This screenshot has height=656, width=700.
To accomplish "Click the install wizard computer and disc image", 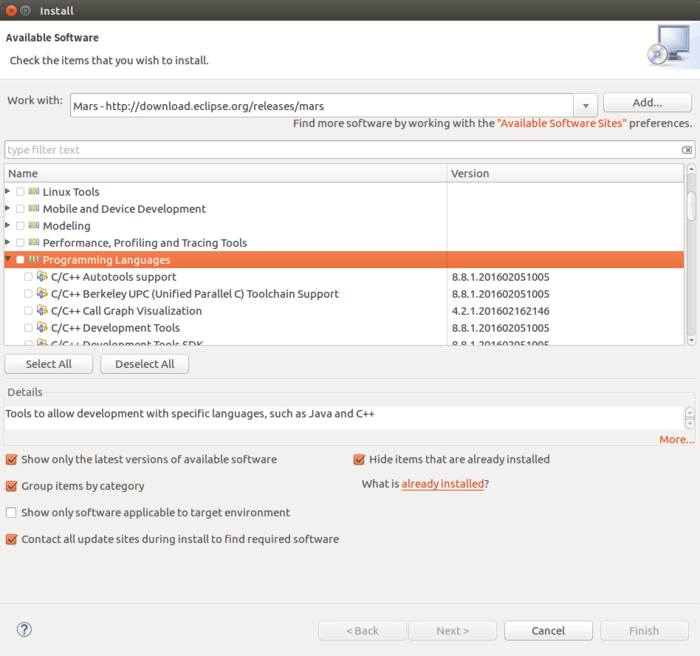I will 668,46.
